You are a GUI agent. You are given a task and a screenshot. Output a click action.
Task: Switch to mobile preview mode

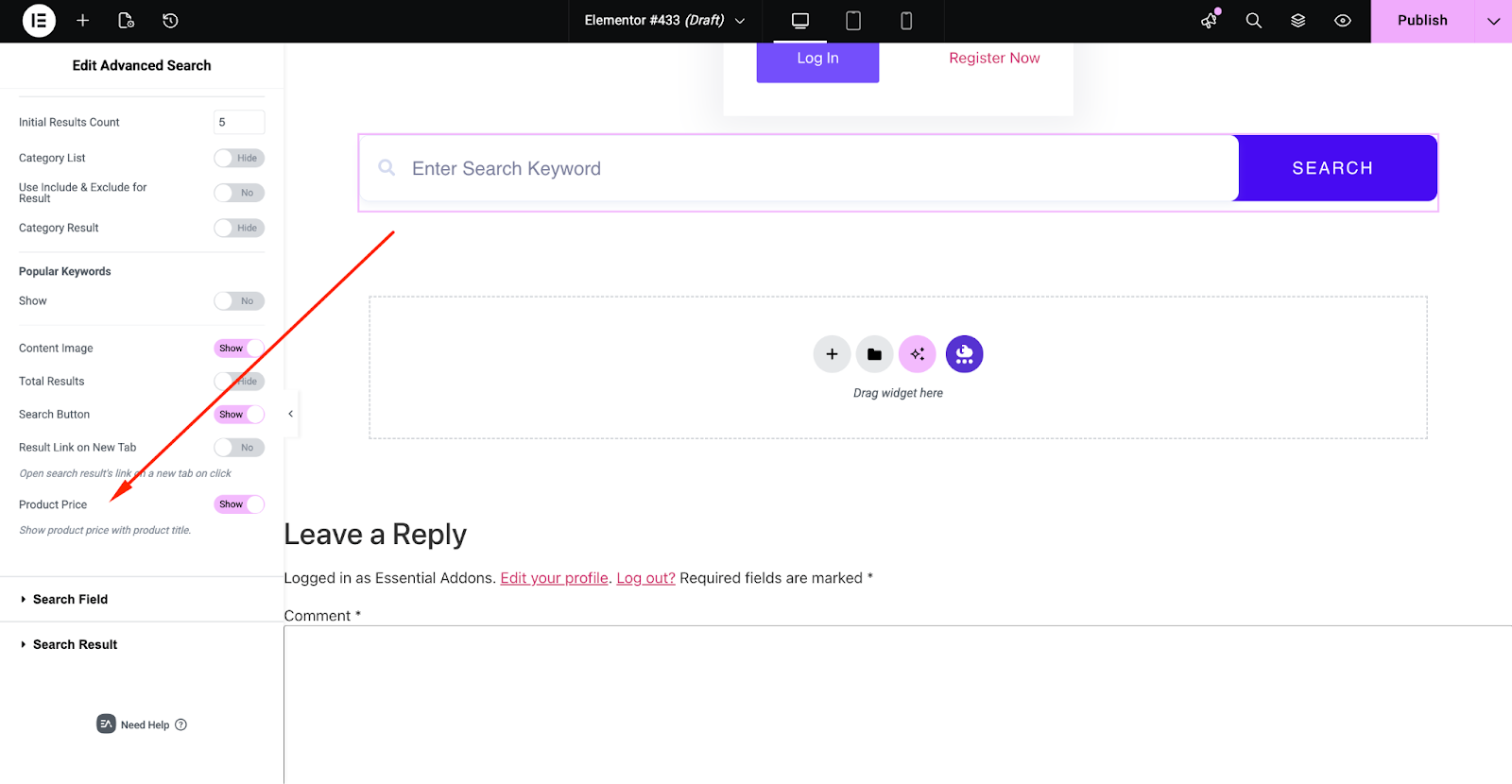tap(905, 21)
